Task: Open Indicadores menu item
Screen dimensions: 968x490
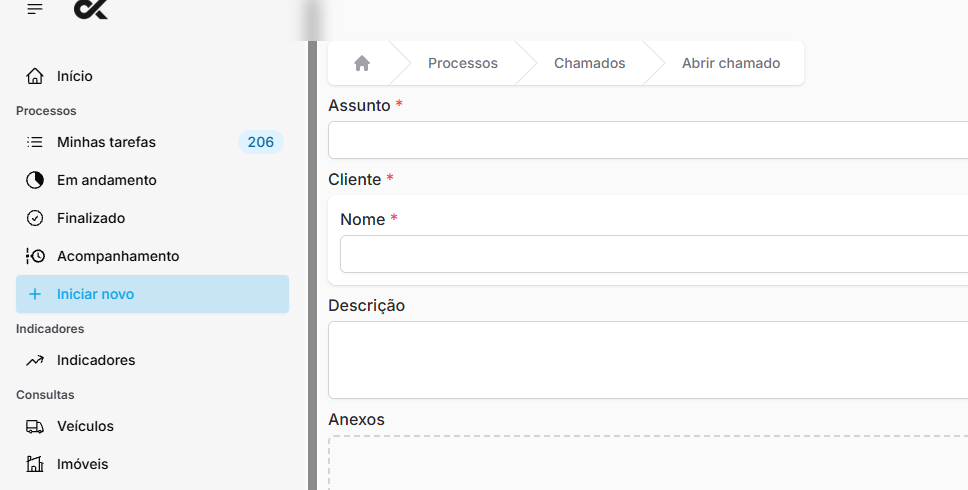Action: tap(152, 360)
